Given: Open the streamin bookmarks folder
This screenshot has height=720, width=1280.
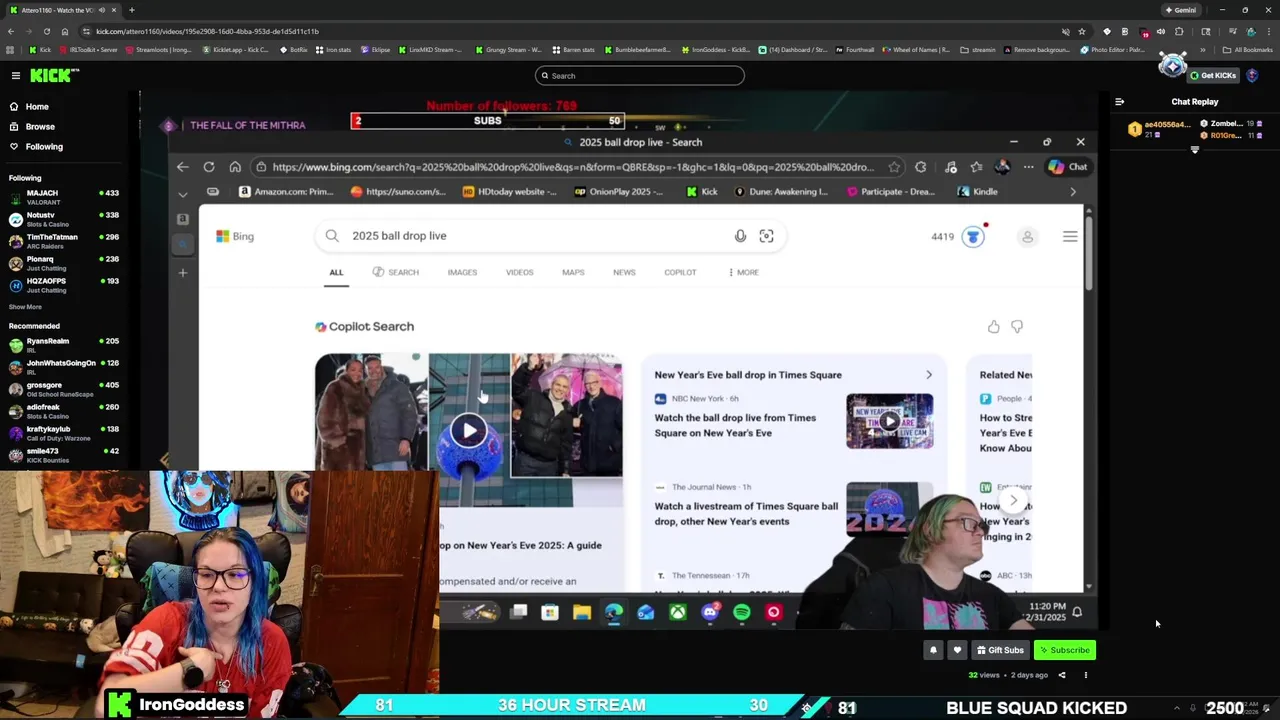Looking at the screenshot, I should 978,49.
